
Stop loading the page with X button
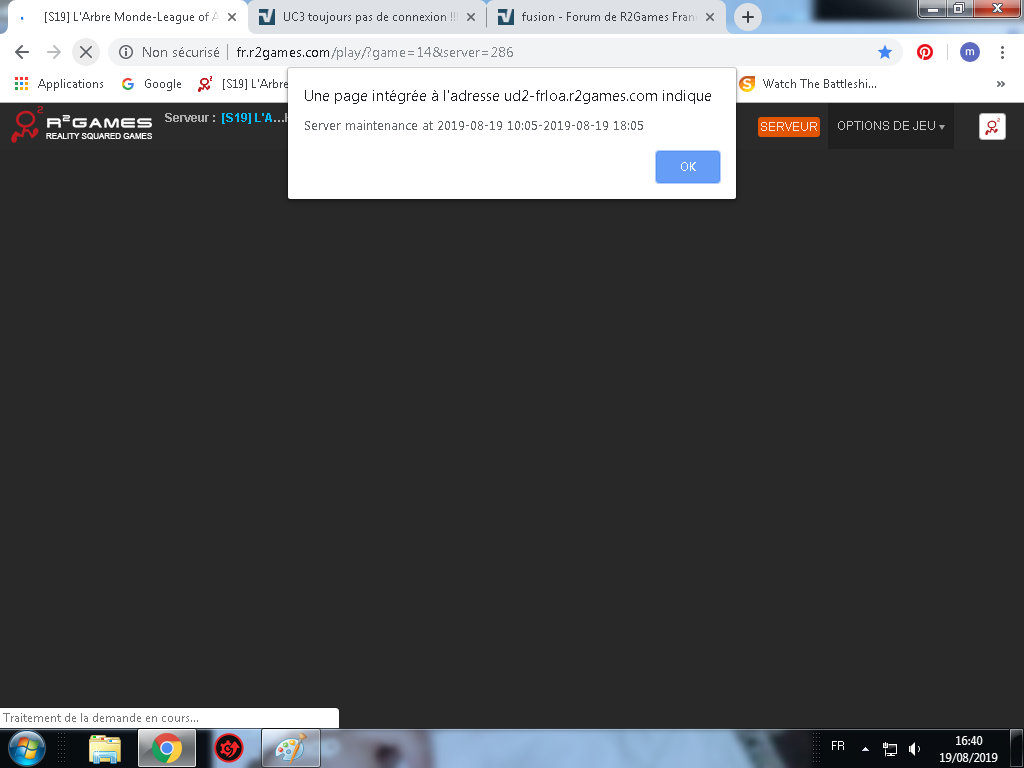pos(85,52)
